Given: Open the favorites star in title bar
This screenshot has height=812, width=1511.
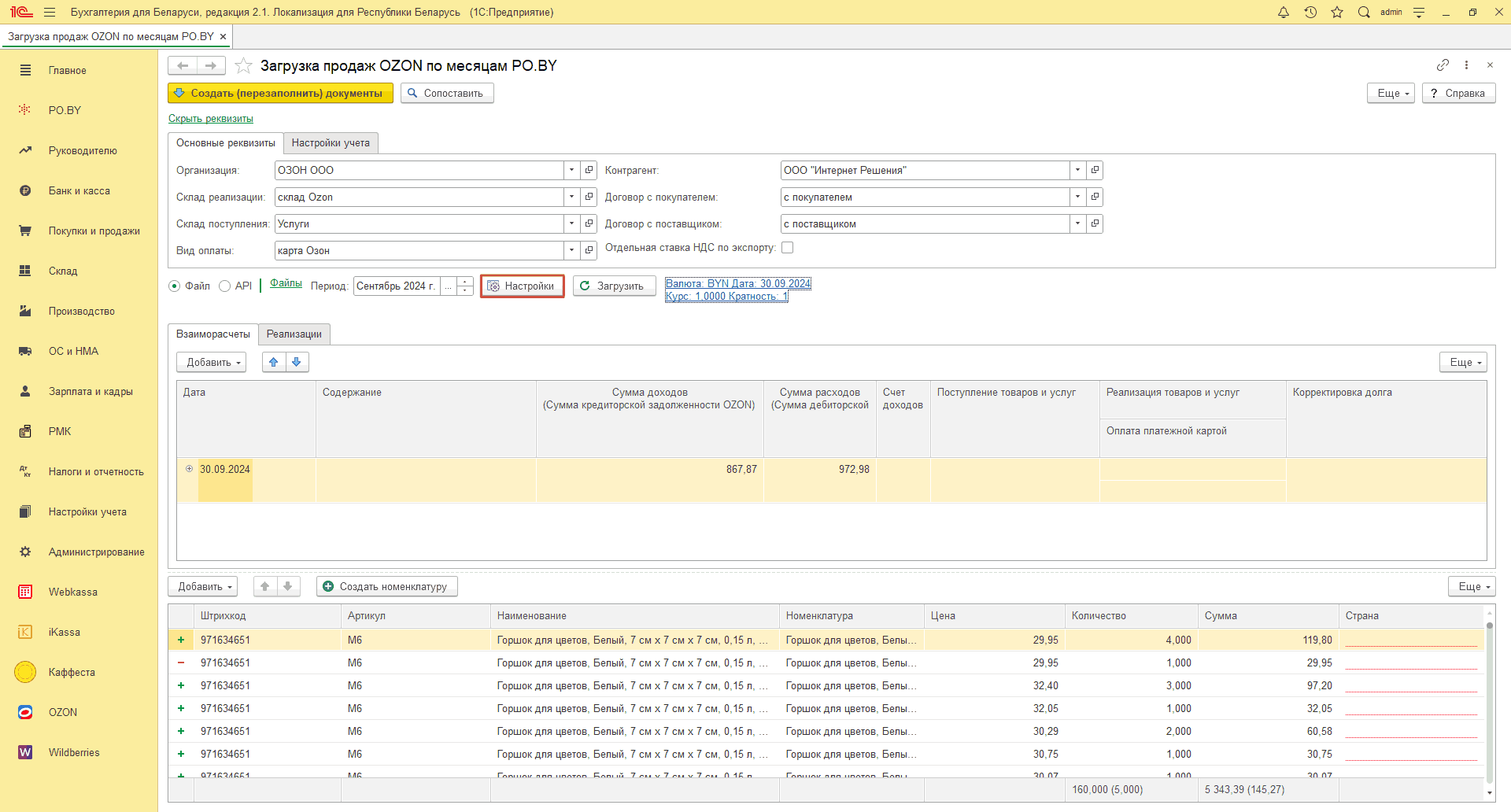Looking at the screenshot, I should point(1337,12).
